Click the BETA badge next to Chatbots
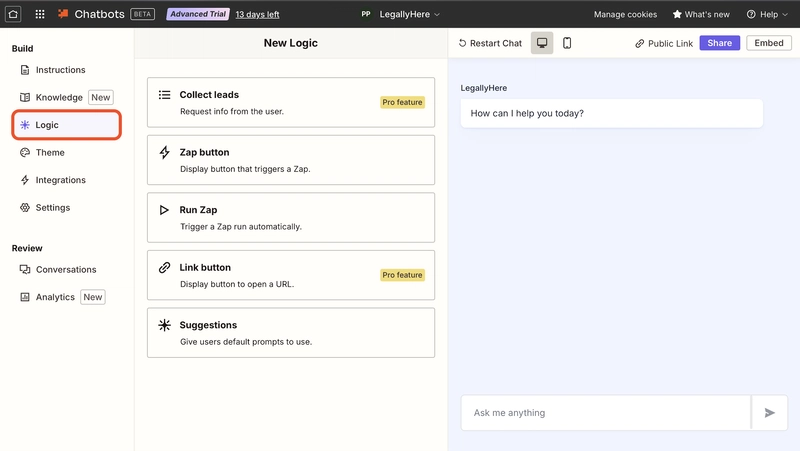The image size is (800, 451). click(142, 14)
